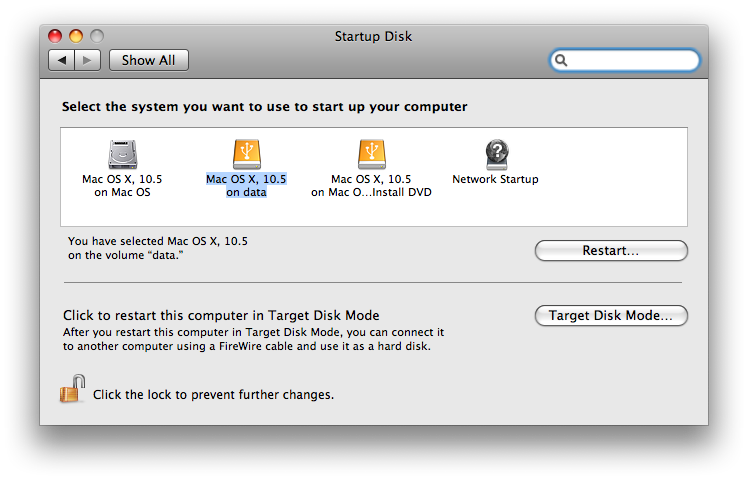Click the lock icon to prevent changes

pyautogui.click(x=71, y=390)
